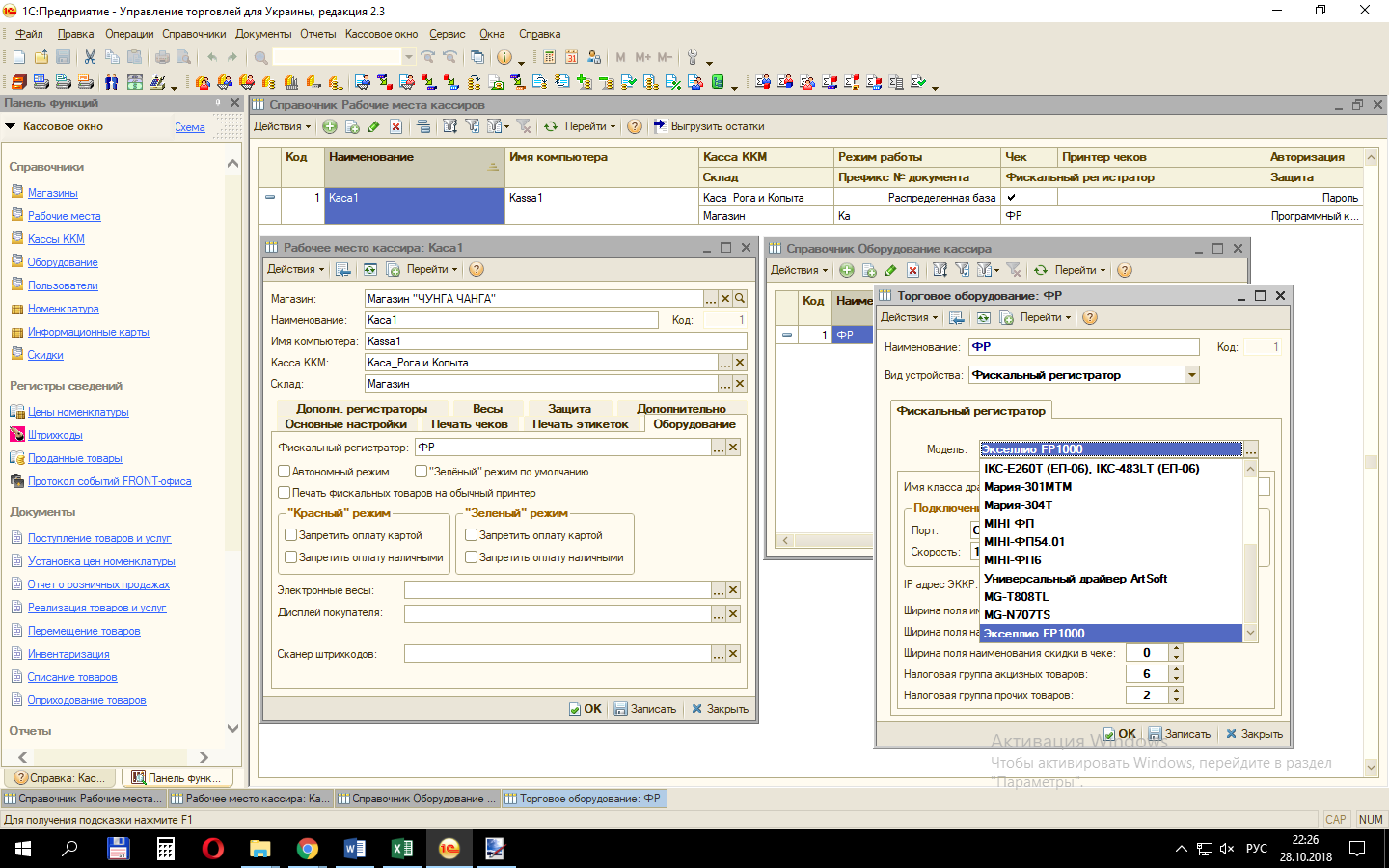The image size is (1389, 868).
Task: Clear the Фискальный регистратор field with X button
Action: pos(733,448)
